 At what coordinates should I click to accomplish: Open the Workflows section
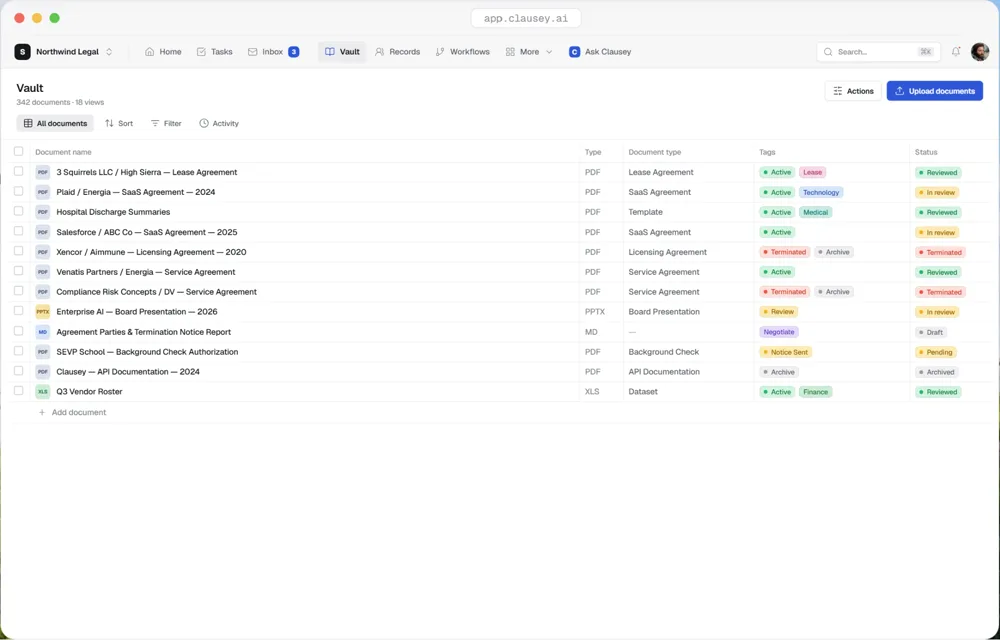[462, 52]
